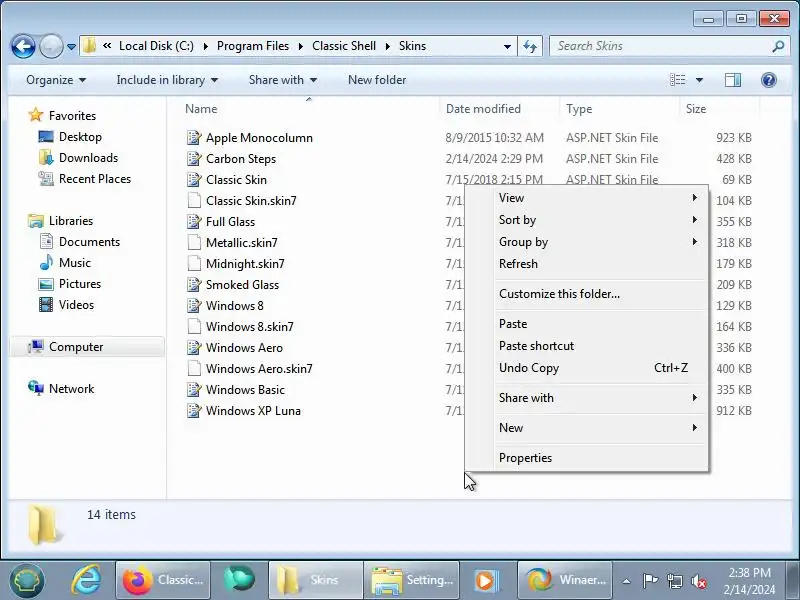Open the recent pages dropdown arrow
Viewport: 800px width, 600px height.
click(71, 47)
